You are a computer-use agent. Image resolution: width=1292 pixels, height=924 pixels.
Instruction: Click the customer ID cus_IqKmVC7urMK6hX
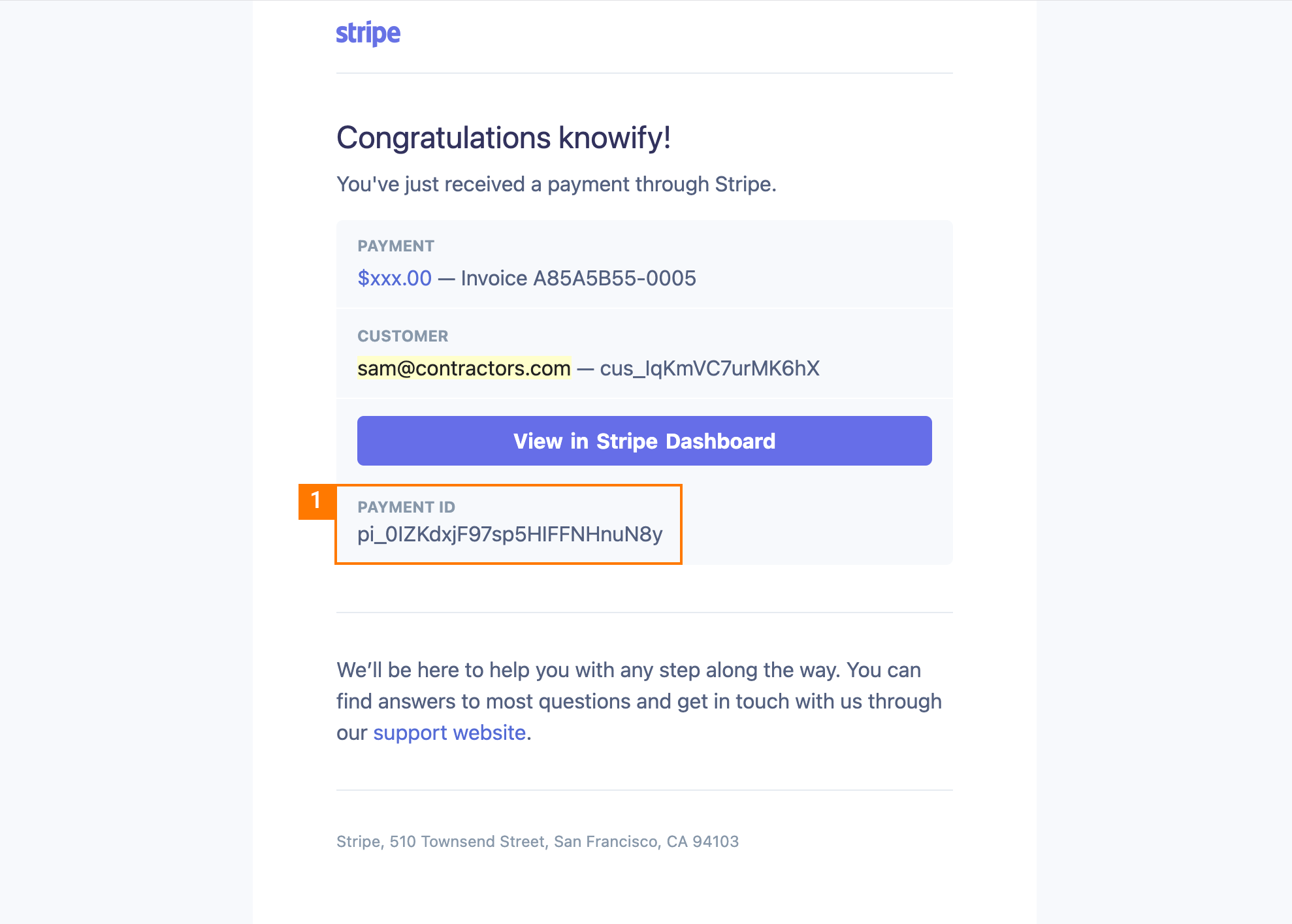[x=709, y=368]
